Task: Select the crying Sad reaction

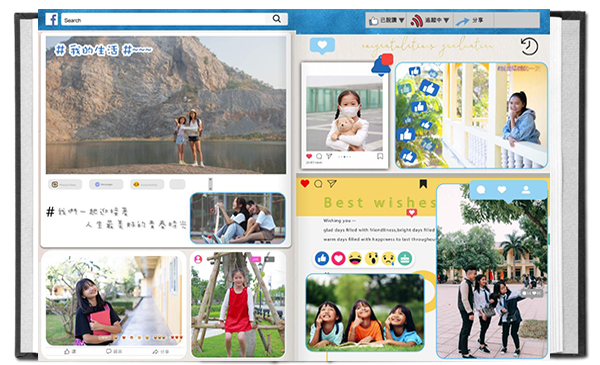Action: (388, 259)
